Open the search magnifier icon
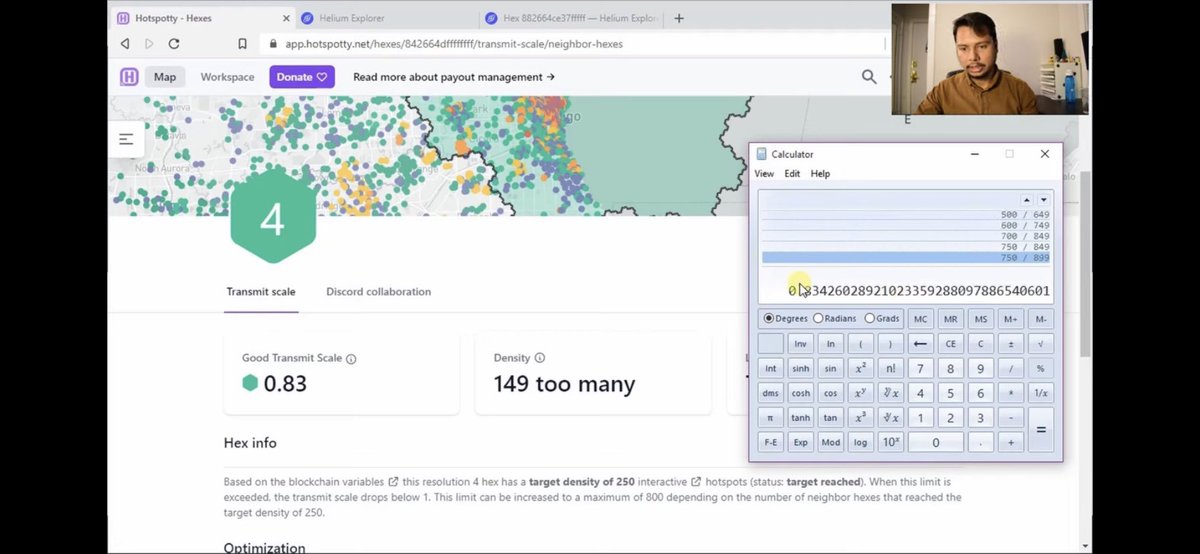This screenshot has width=1200, height=554. pyautogui.click(x=869, y=77)
